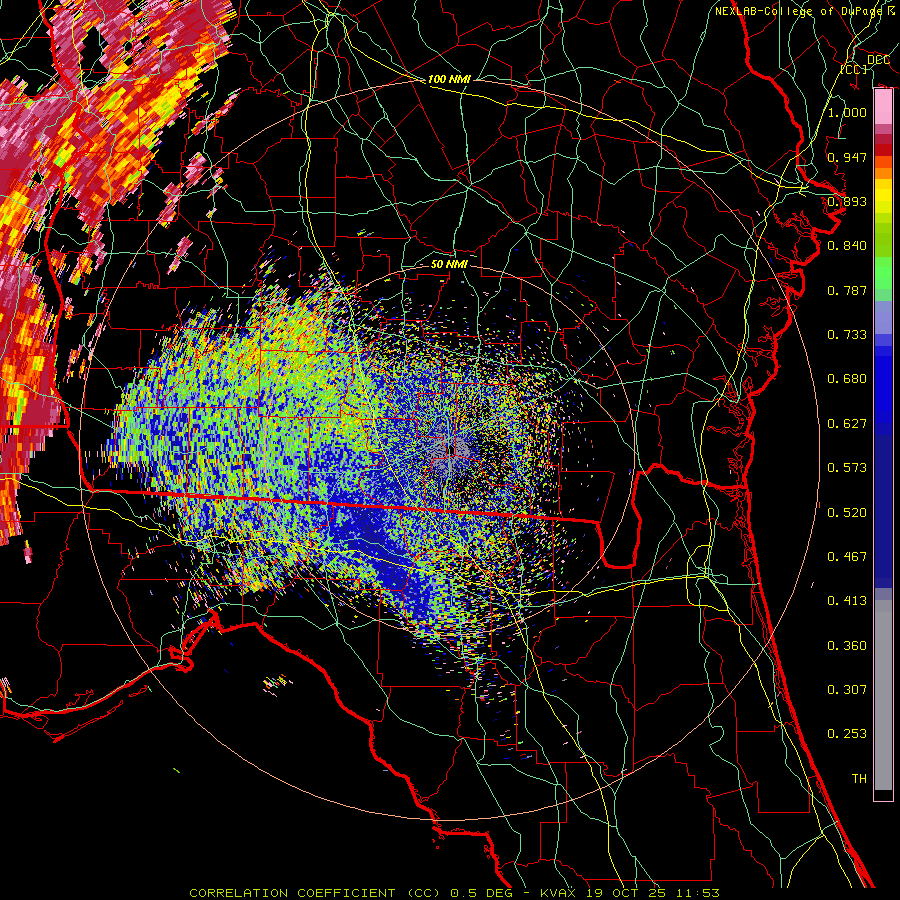This screenshot has height=900, width=900.
Task: Click the TH threshold label on the scale
Action: (x=859, y=779)
